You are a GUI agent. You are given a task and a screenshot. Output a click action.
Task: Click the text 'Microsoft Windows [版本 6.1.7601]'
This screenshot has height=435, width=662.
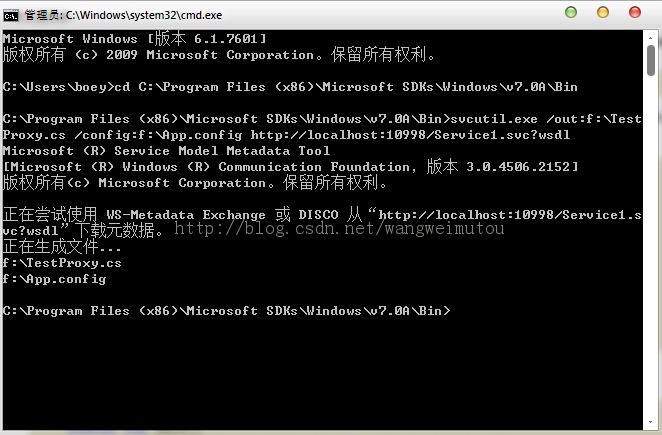pyautogui.click(x=135, y=39)
